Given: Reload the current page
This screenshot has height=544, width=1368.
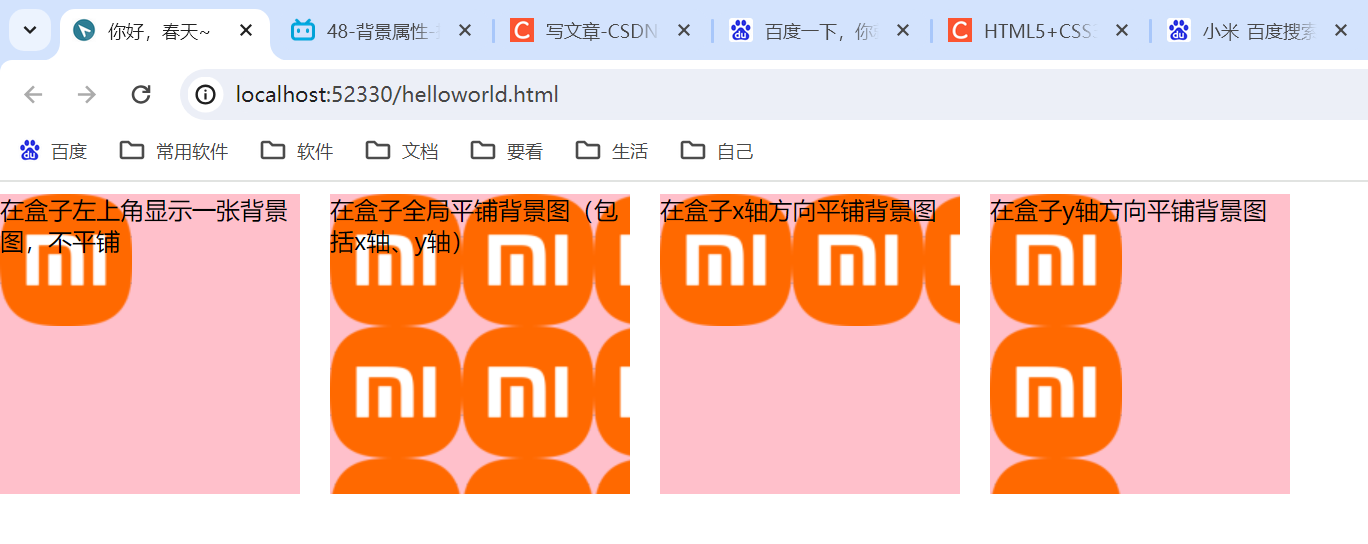Looking at the screenshot, I should click(141, 95).
